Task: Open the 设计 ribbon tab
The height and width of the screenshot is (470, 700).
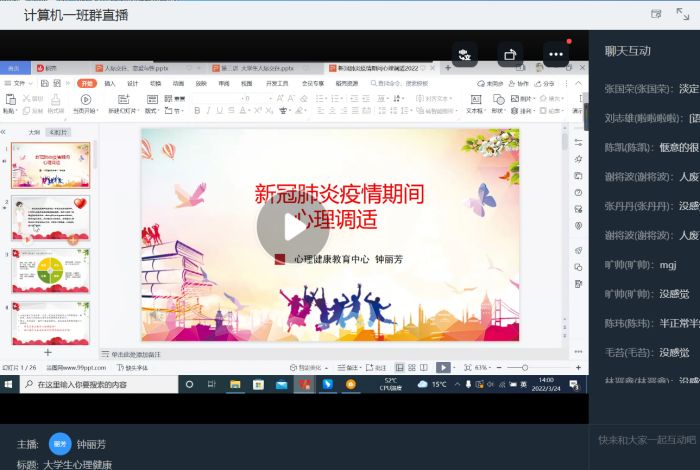Action: pos(133,83)
